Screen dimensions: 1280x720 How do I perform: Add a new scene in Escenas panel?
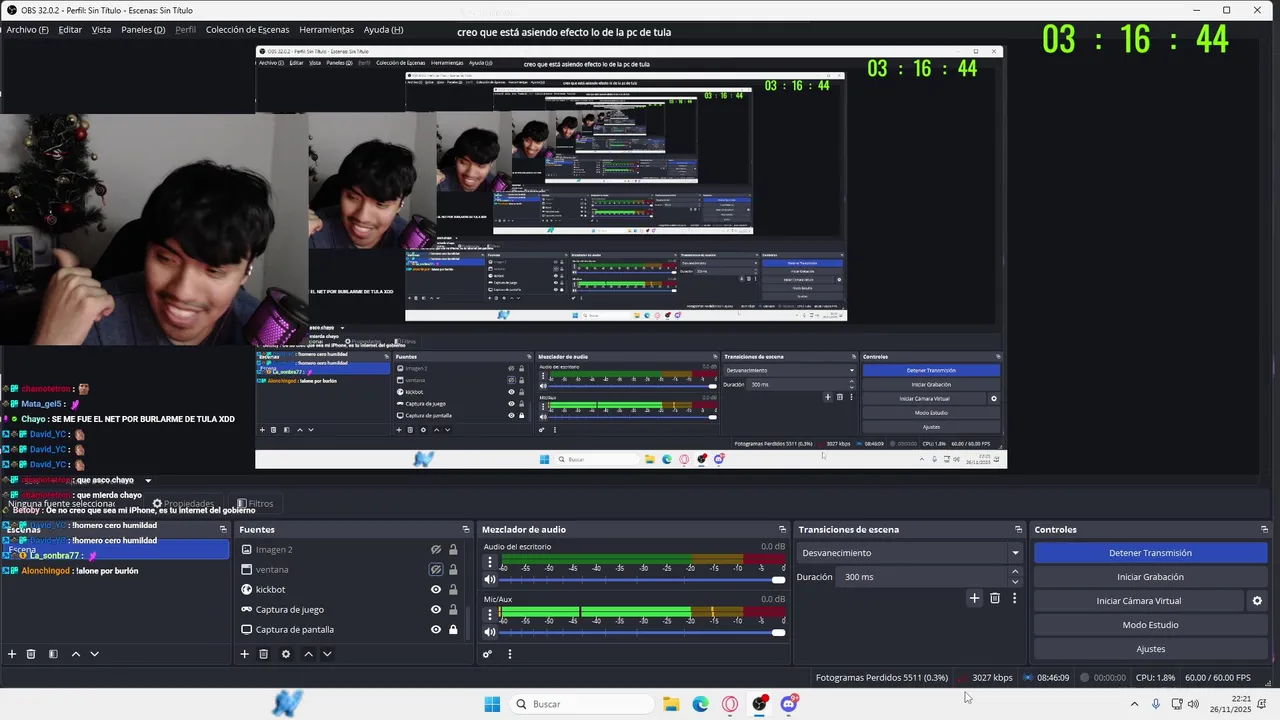[12, 654]
